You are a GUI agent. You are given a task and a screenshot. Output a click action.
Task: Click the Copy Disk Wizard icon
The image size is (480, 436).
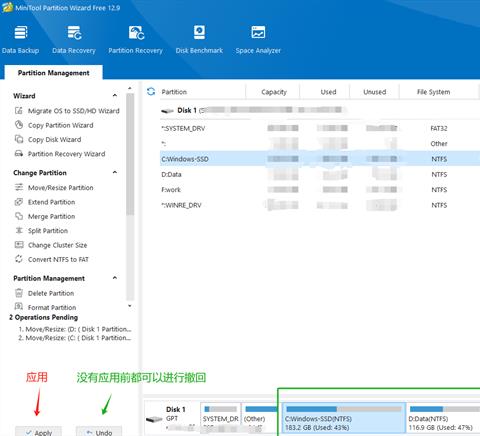(x=19, y=139)
